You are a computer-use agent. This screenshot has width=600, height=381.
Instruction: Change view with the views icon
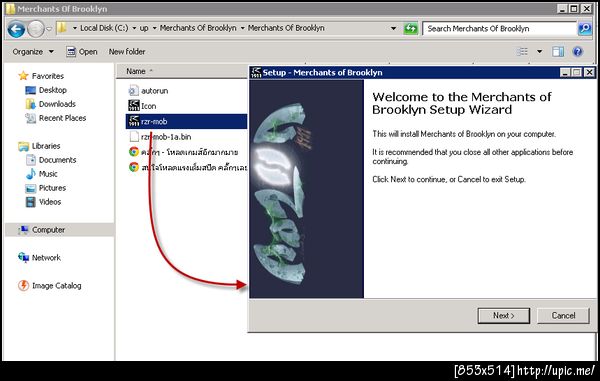click(522, 52)
